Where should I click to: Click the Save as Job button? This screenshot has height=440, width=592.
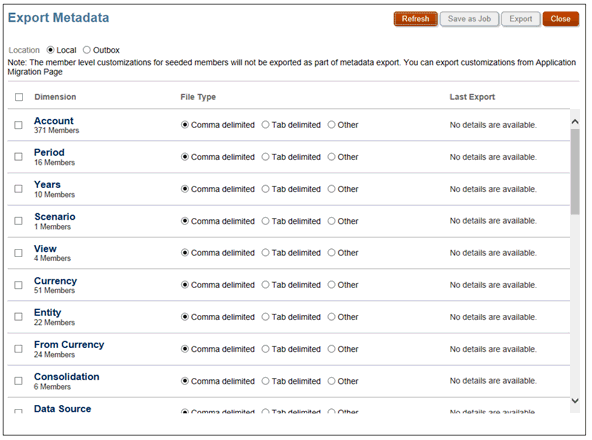[x=469, y=19]
